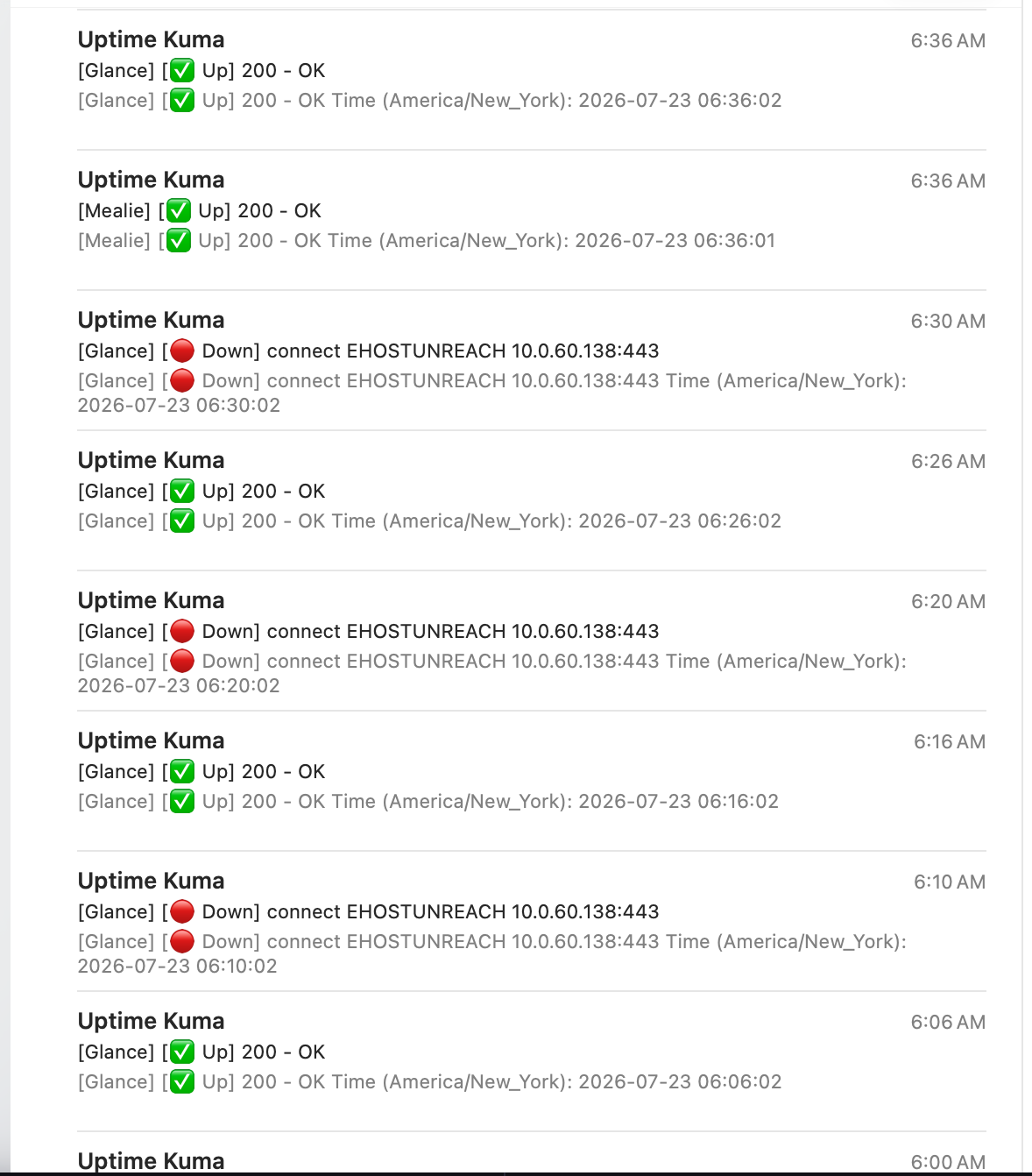Click the Uptime Kuma sender name at 6:10 AM

click(151, 881)
